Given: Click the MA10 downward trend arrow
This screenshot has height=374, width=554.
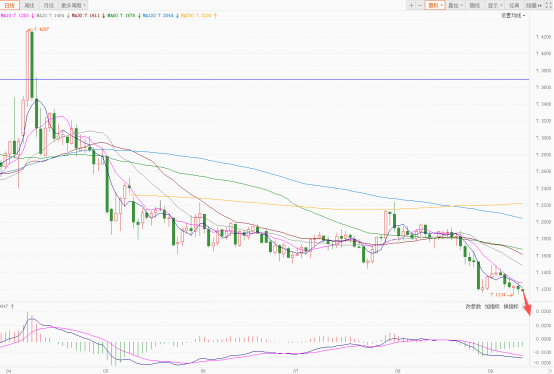Looking at the screenshot, I should 33,16.
